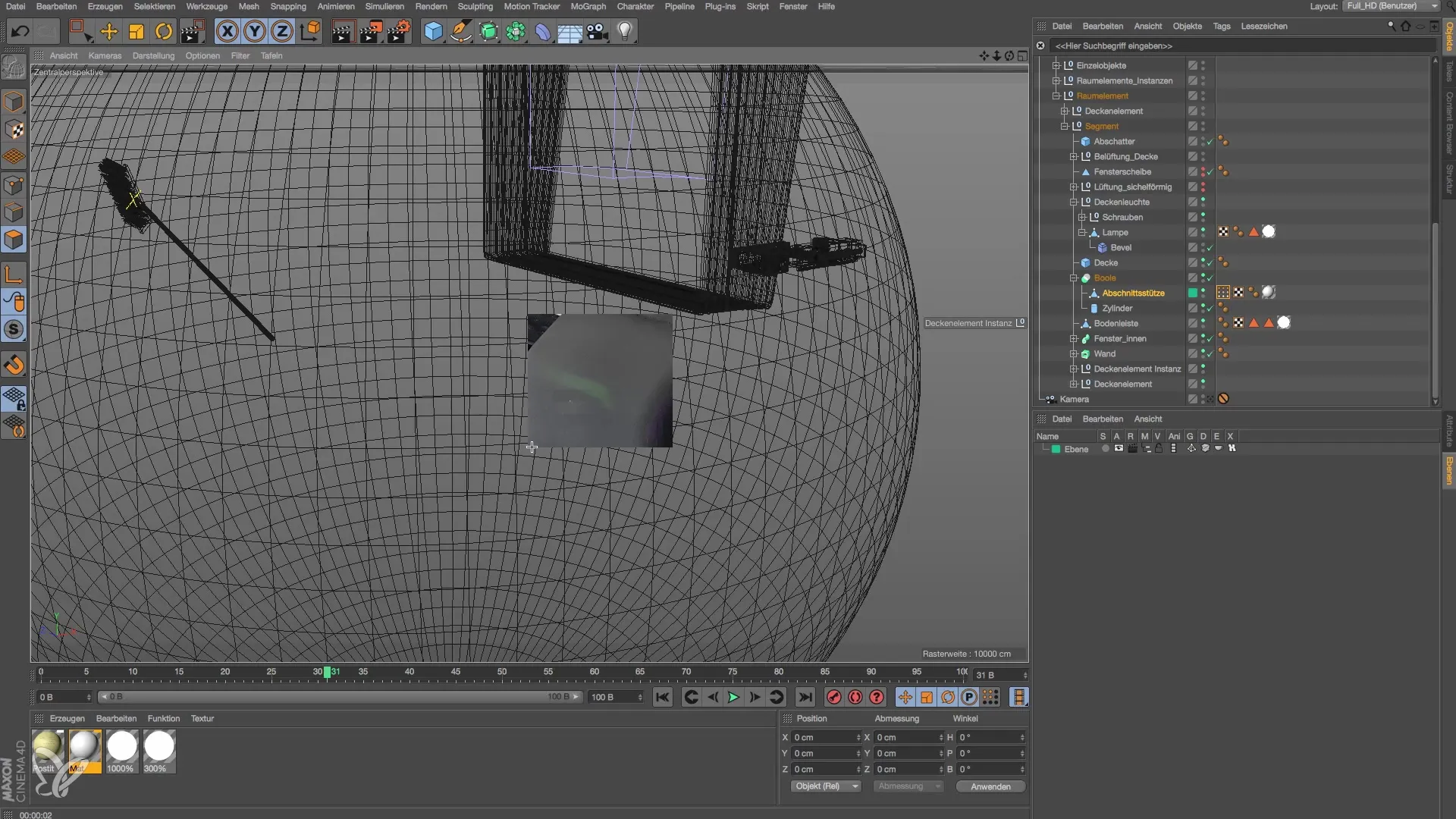This screenshot has height=819, width=1456.
Task: Collapse the Raumelement tree node
Action: coord(1056,96)
